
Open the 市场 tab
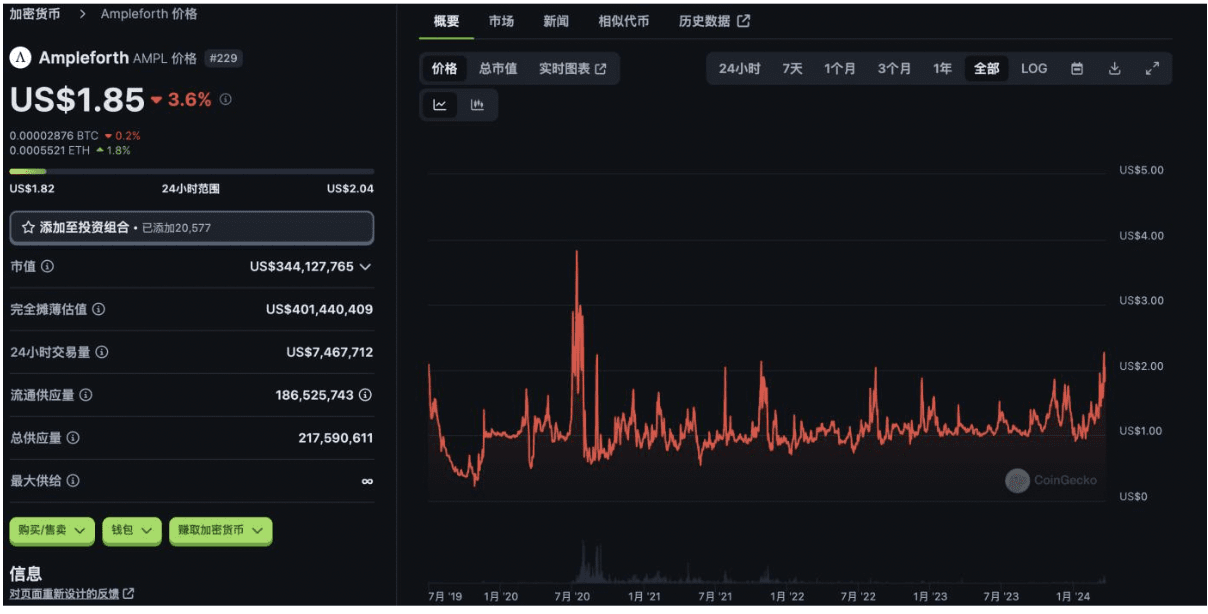[x=502, y=21]
